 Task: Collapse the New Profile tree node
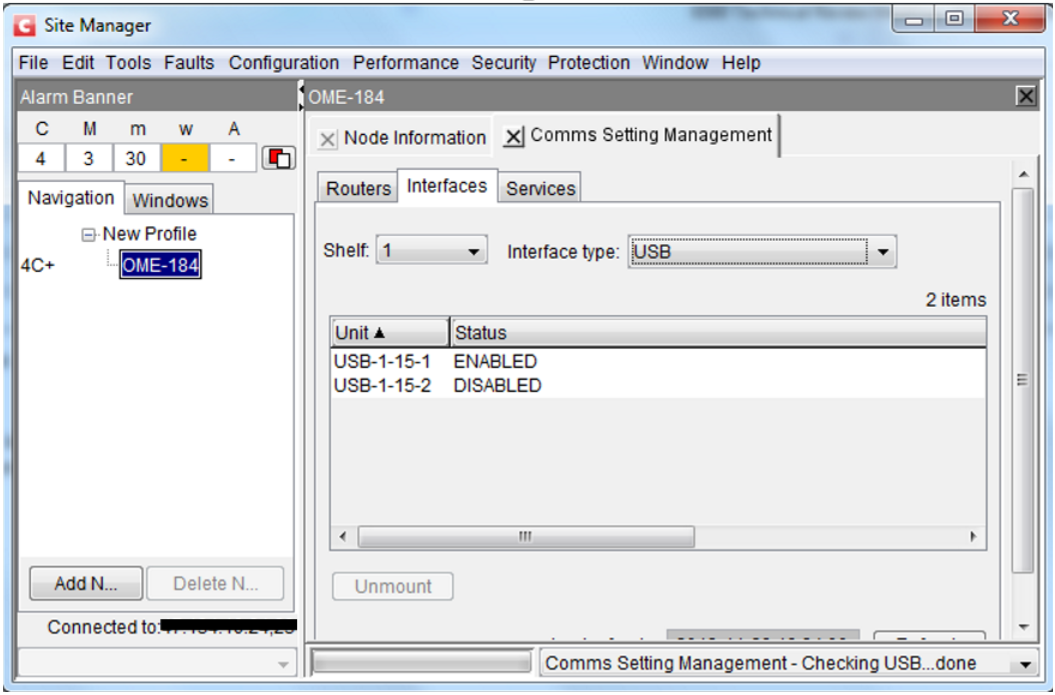coord(89,234)
